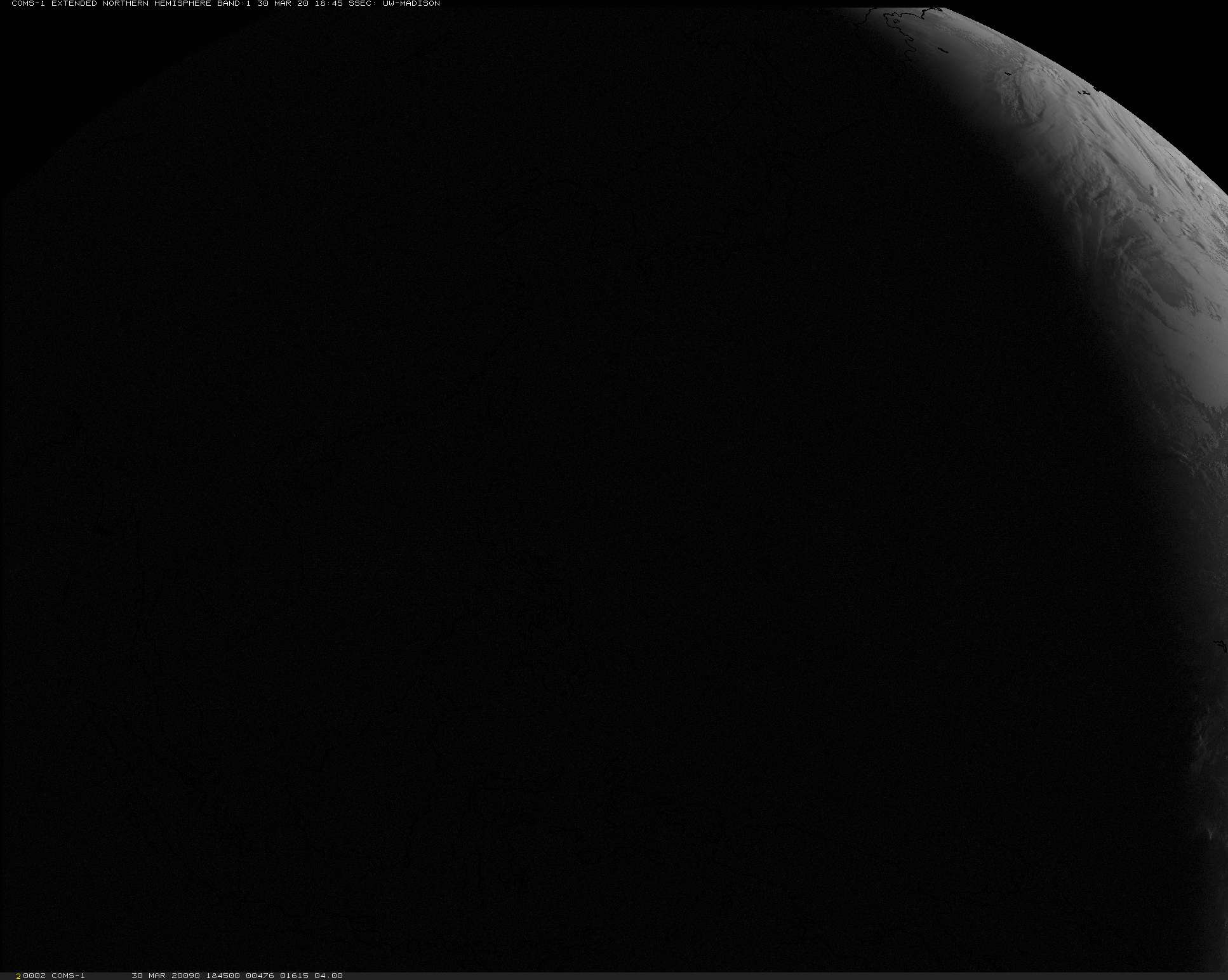Click the 'SSEC:' label in header
This screenshot has width=1228, height=980.
[363, 3]
